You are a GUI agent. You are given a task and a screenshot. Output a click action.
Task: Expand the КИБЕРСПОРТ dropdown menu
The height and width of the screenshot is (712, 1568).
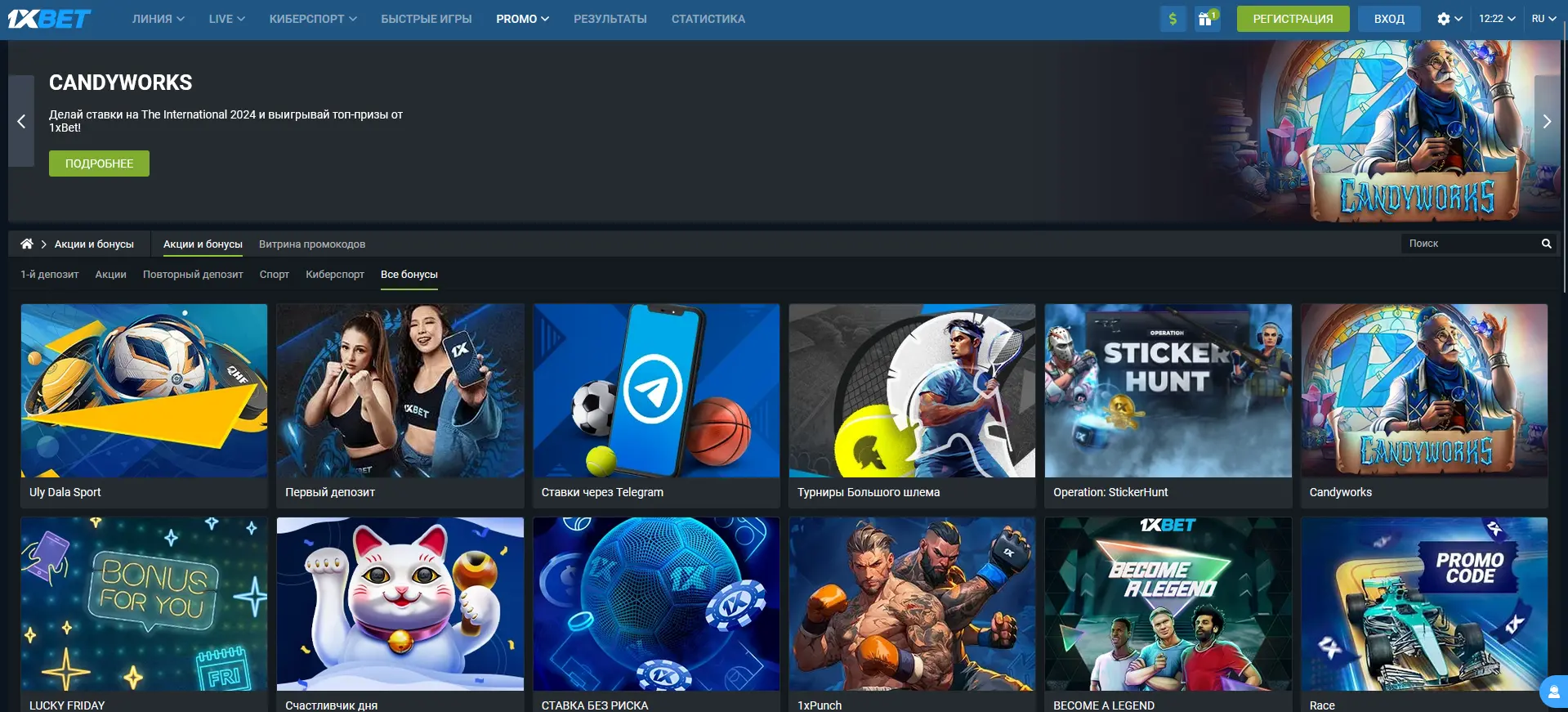[313, 19]
